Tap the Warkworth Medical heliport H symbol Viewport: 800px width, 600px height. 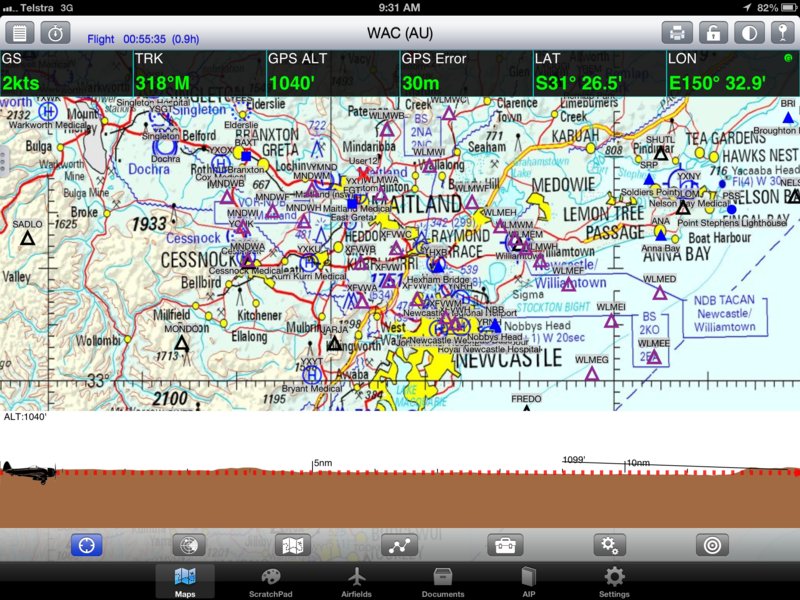(48, 110)
